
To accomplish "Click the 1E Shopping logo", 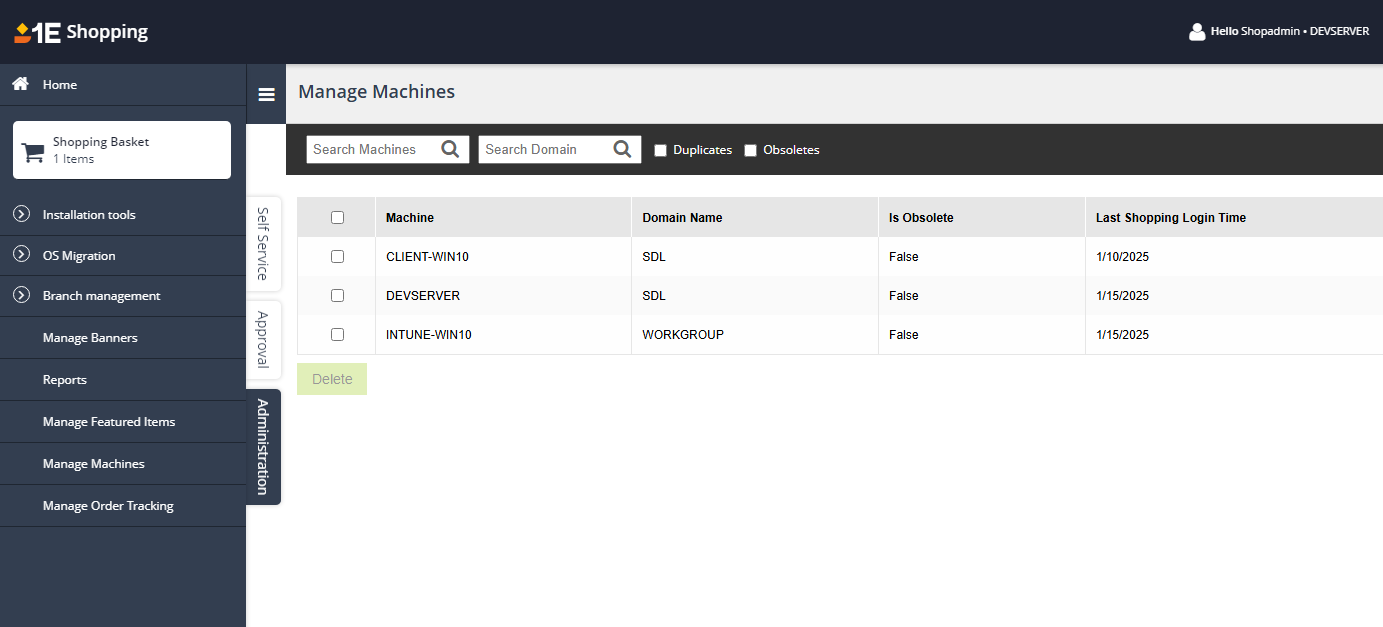I will coord(81,32).
